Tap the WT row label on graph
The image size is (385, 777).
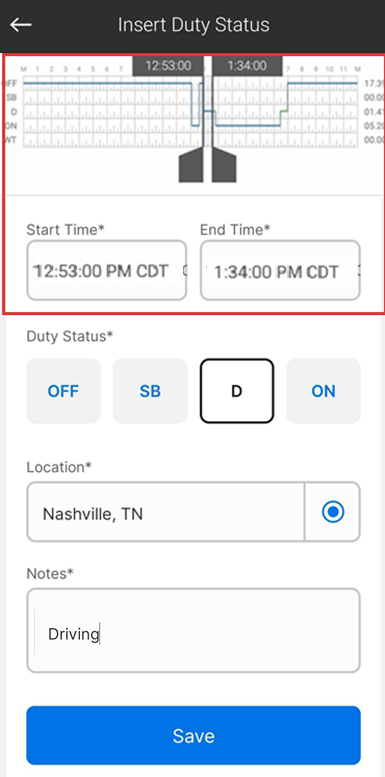[11, 140]
